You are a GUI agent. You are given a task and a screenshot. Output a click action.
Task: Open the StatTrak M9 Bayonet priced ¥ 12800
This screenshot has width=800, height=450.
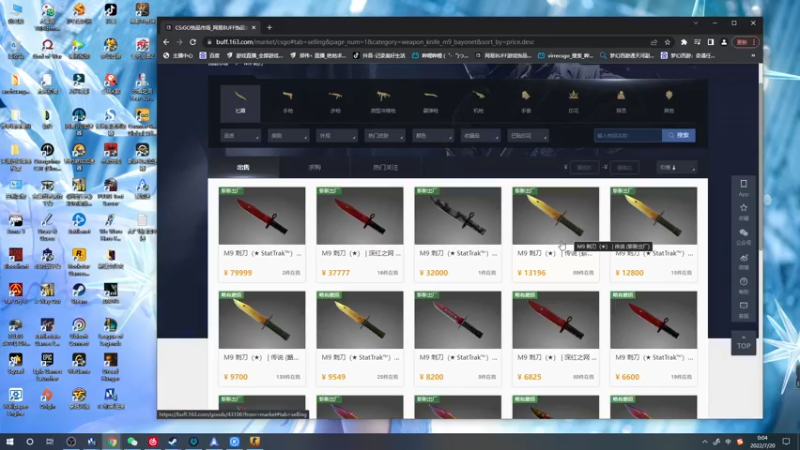coord(654,234)
